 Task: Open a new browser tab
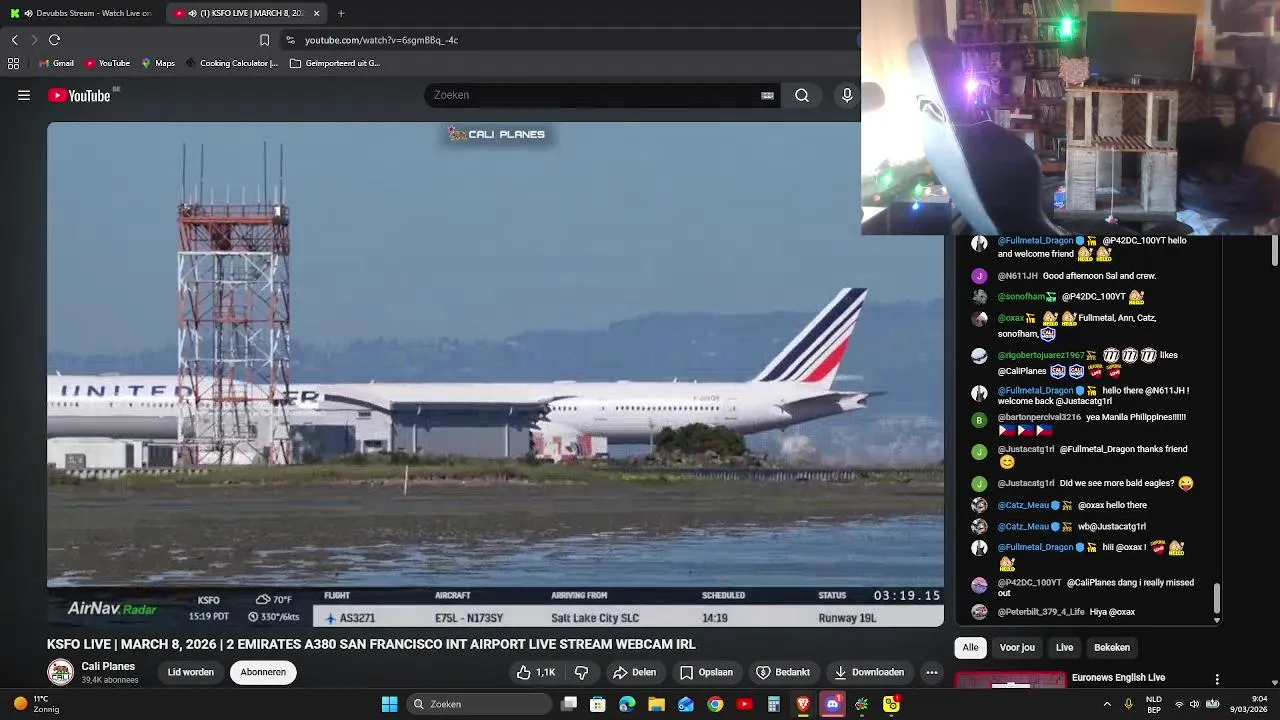point(341,13)
